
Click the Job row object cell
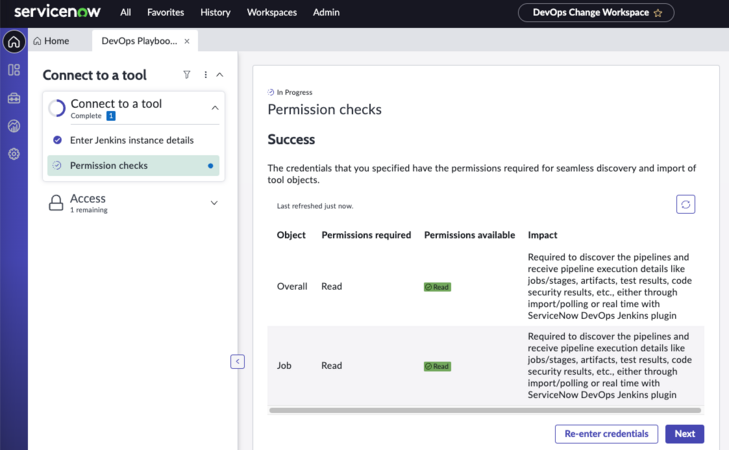click(284, 365)
